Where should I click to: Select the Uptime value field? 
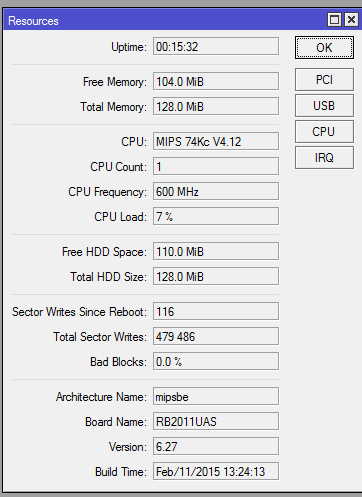(216, 46)
